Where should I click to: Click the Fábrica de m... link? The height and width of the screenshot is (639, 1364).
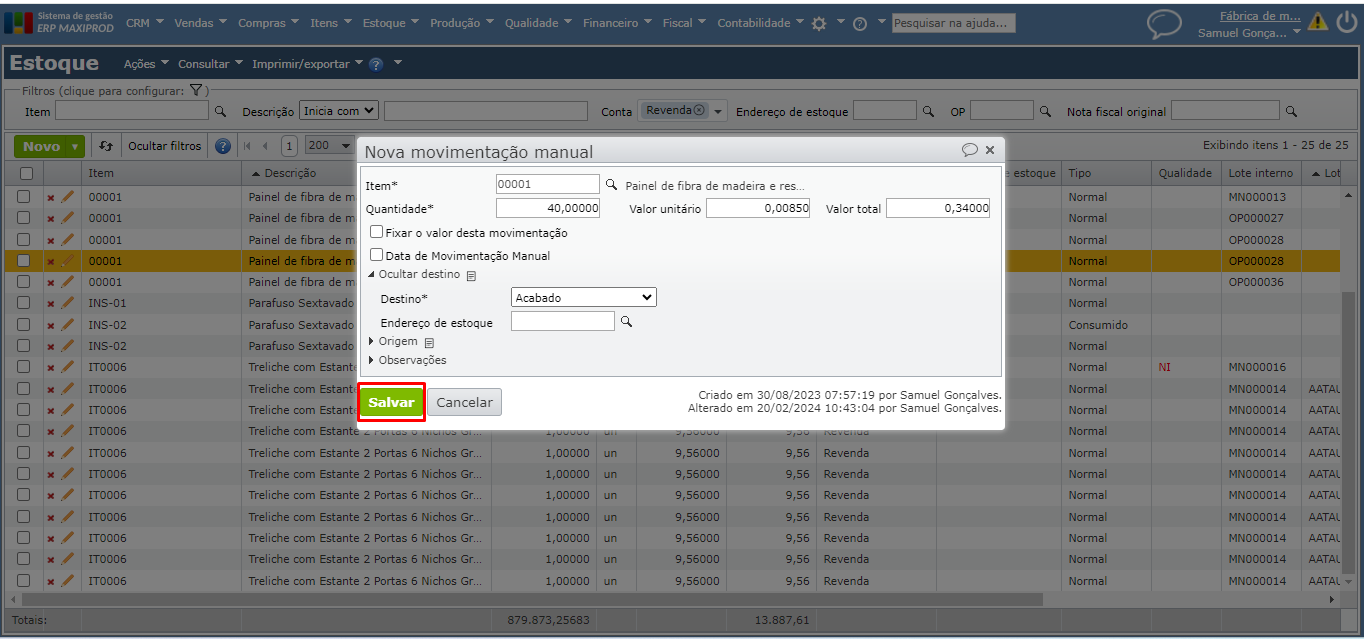coord(1260,16)
